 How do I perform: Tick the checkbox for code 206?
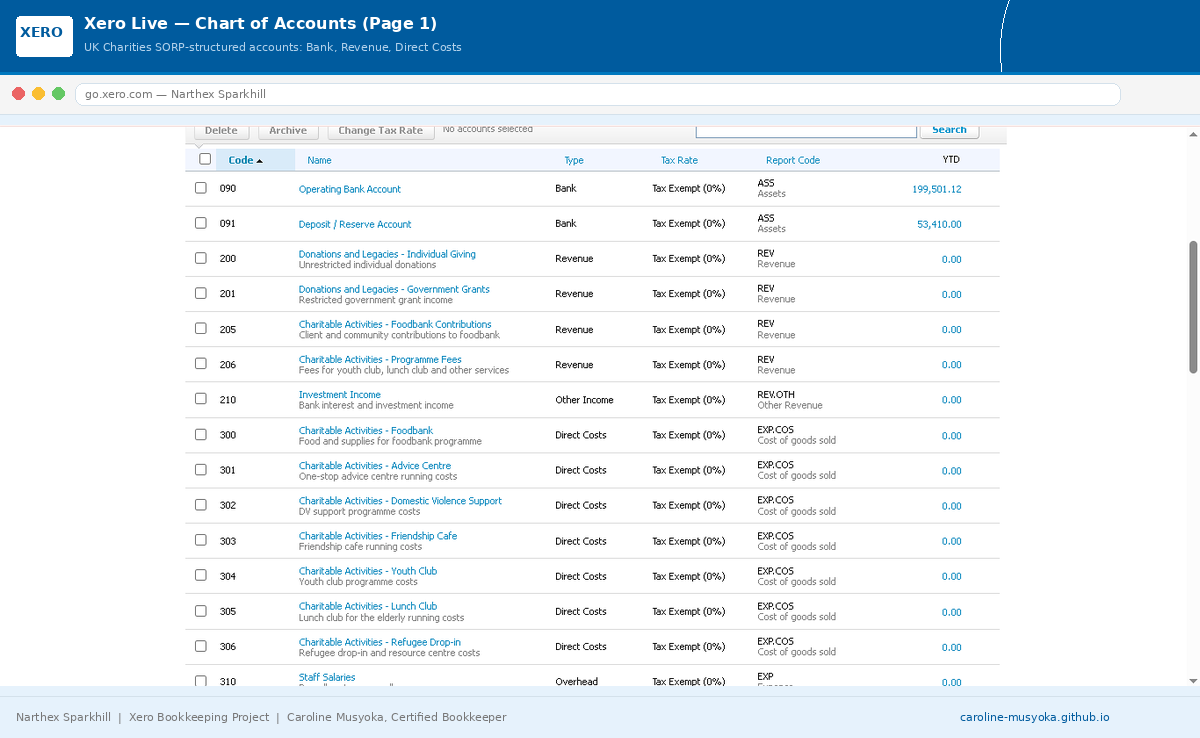(201, 364)
